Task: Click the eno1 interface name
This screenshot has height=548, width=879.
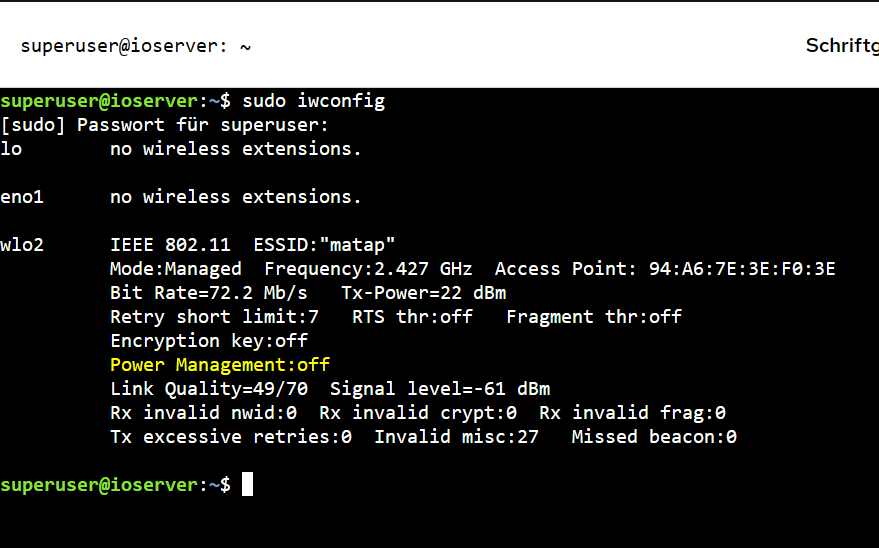Action: click(22, 197)
